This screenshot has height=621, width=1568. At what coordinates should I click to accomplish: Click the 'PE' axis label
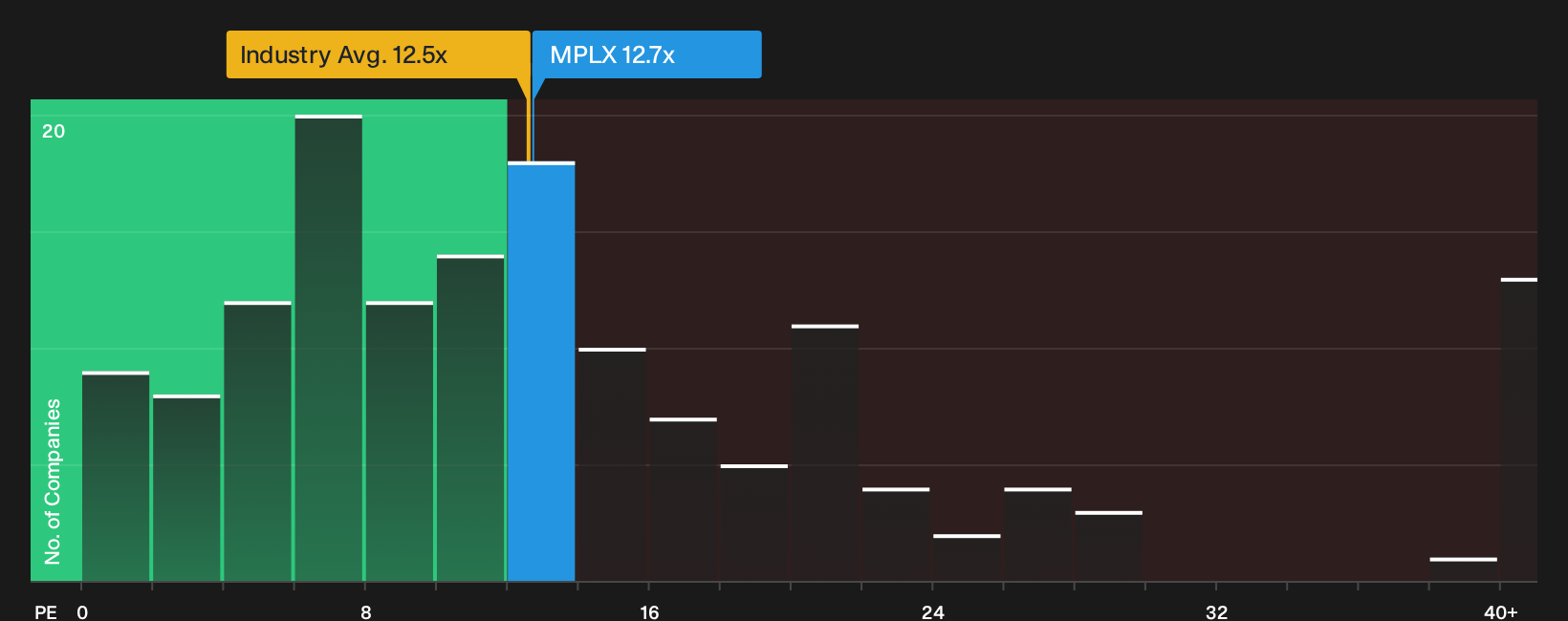(46, 612)
